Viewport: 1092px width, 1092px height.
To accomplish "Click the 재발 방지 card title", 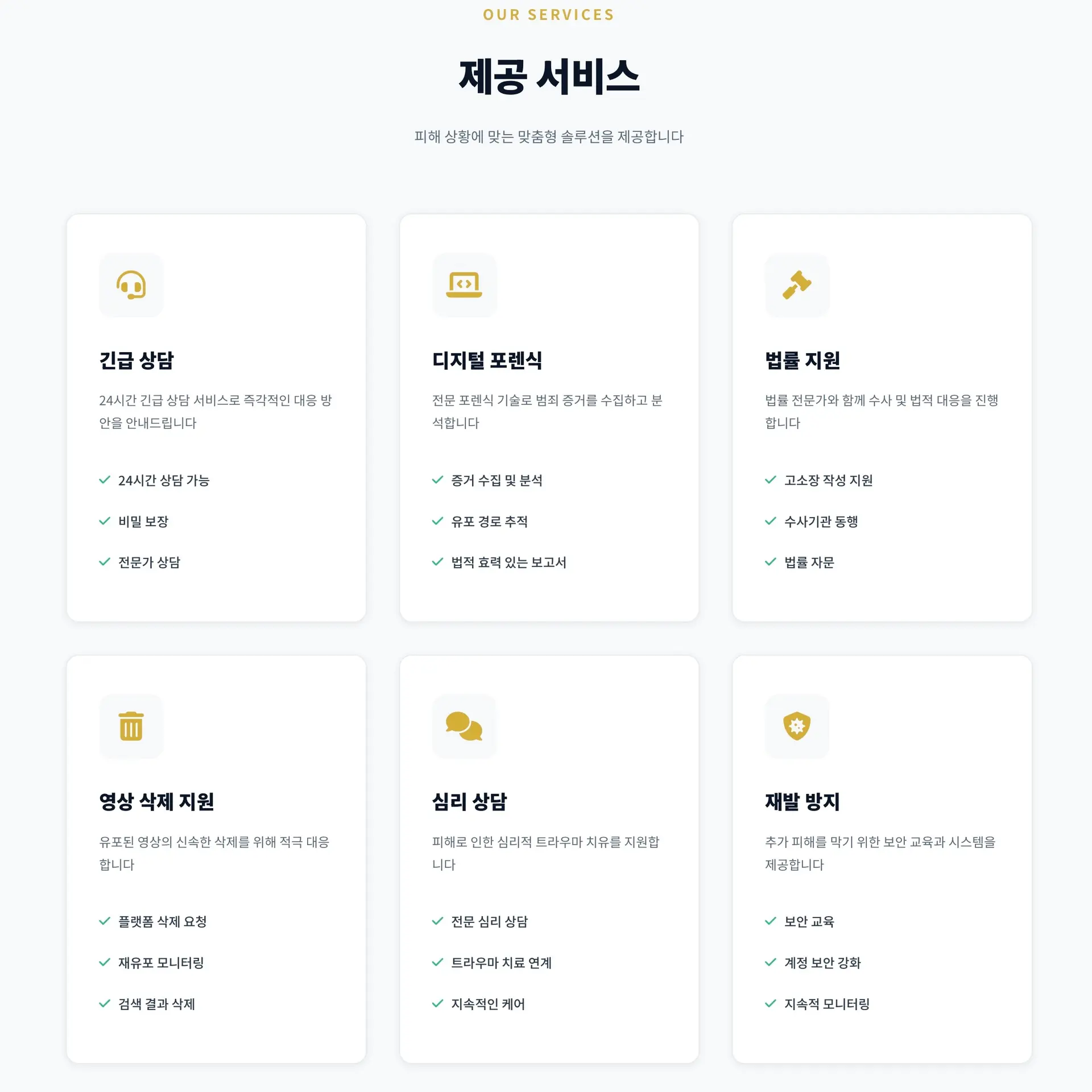I will [x=803, y=802].
